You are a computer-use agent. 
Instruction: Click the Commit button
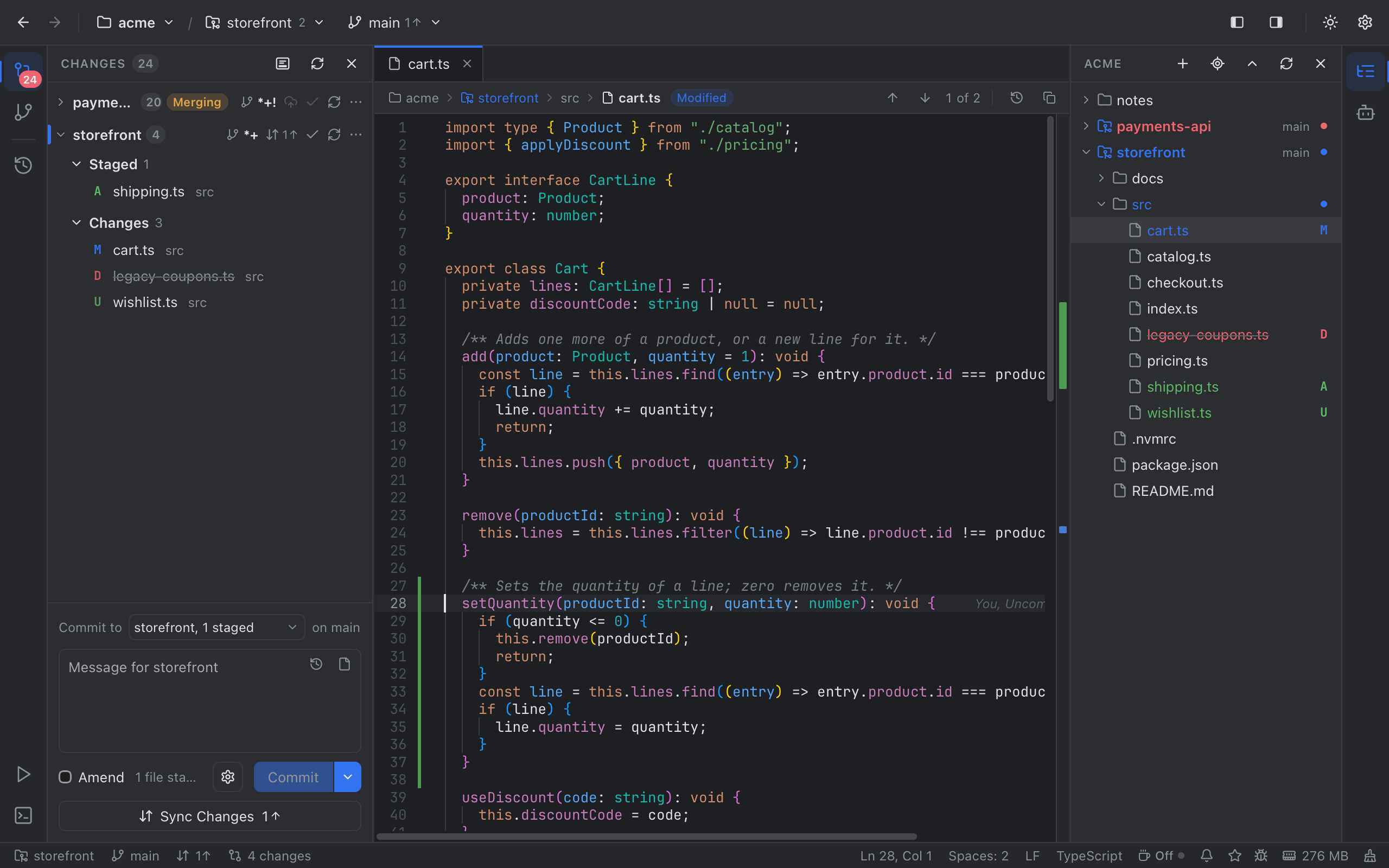[294, 777]
